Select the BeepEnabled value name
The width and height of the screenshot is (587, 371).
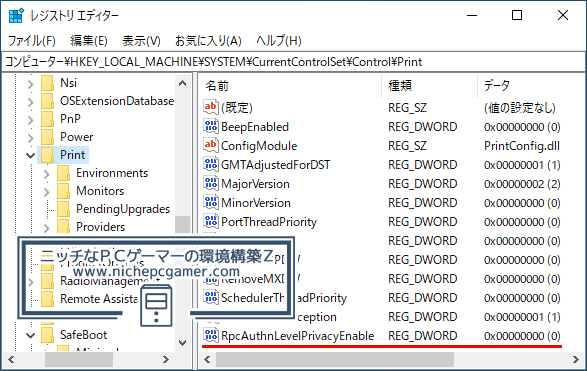pos(255,127)
